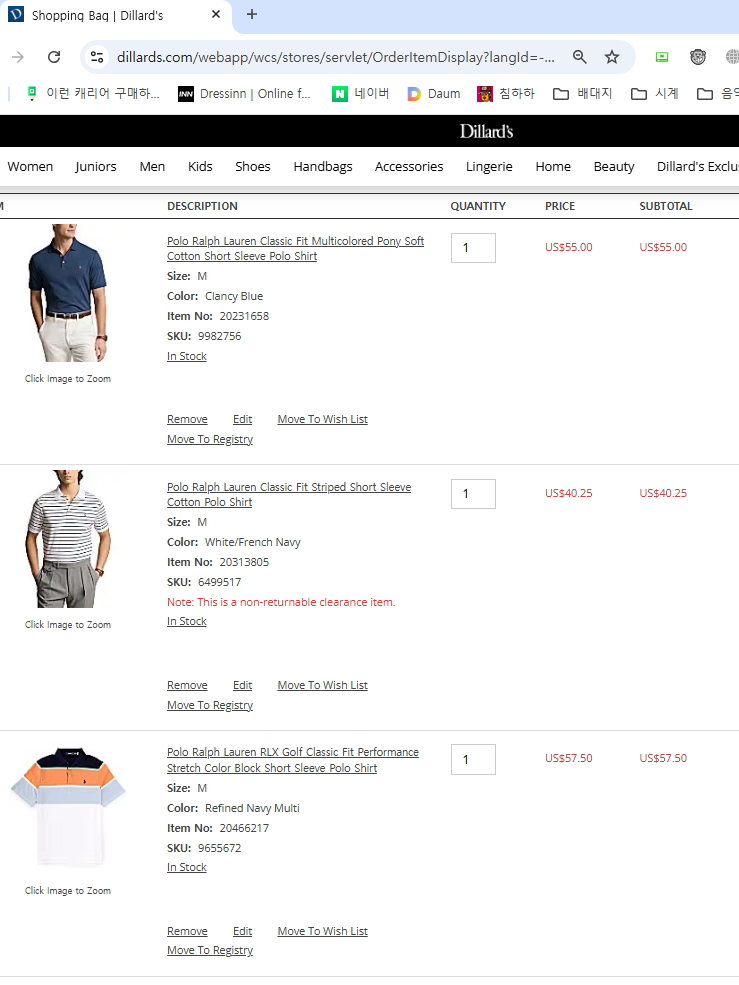
Task: Click the monkey face extension icon
Action: pos(698,57)
